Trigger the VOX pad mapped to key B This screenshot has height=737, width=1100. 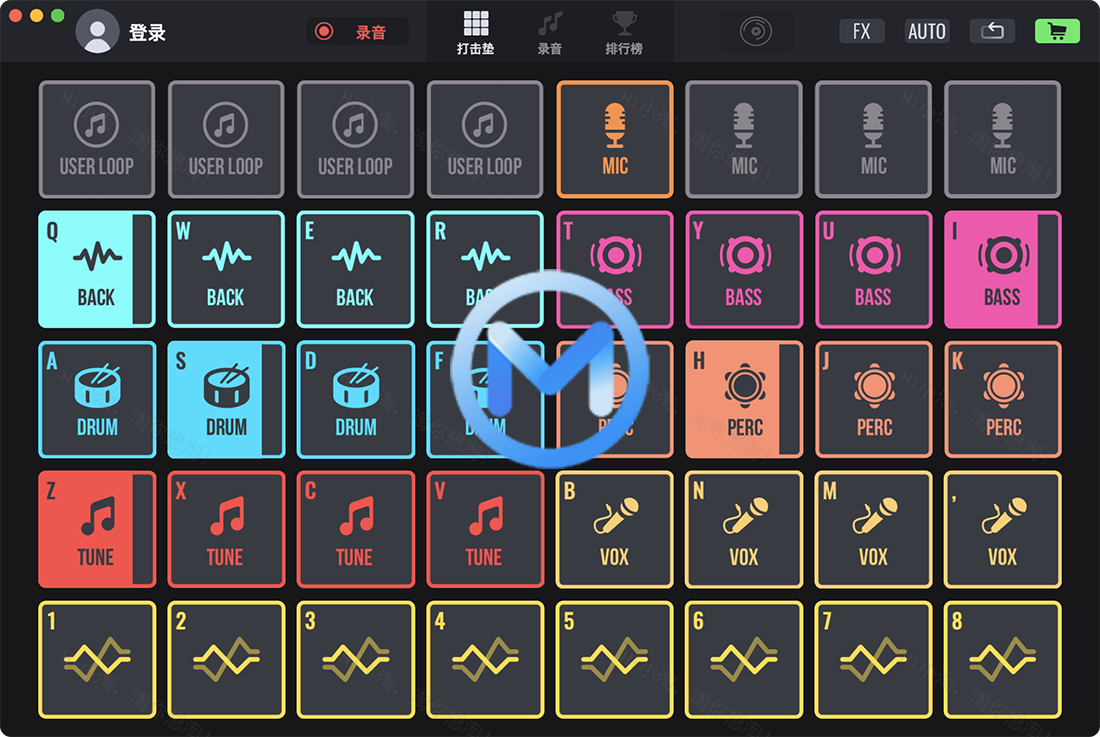pos(614,530)
